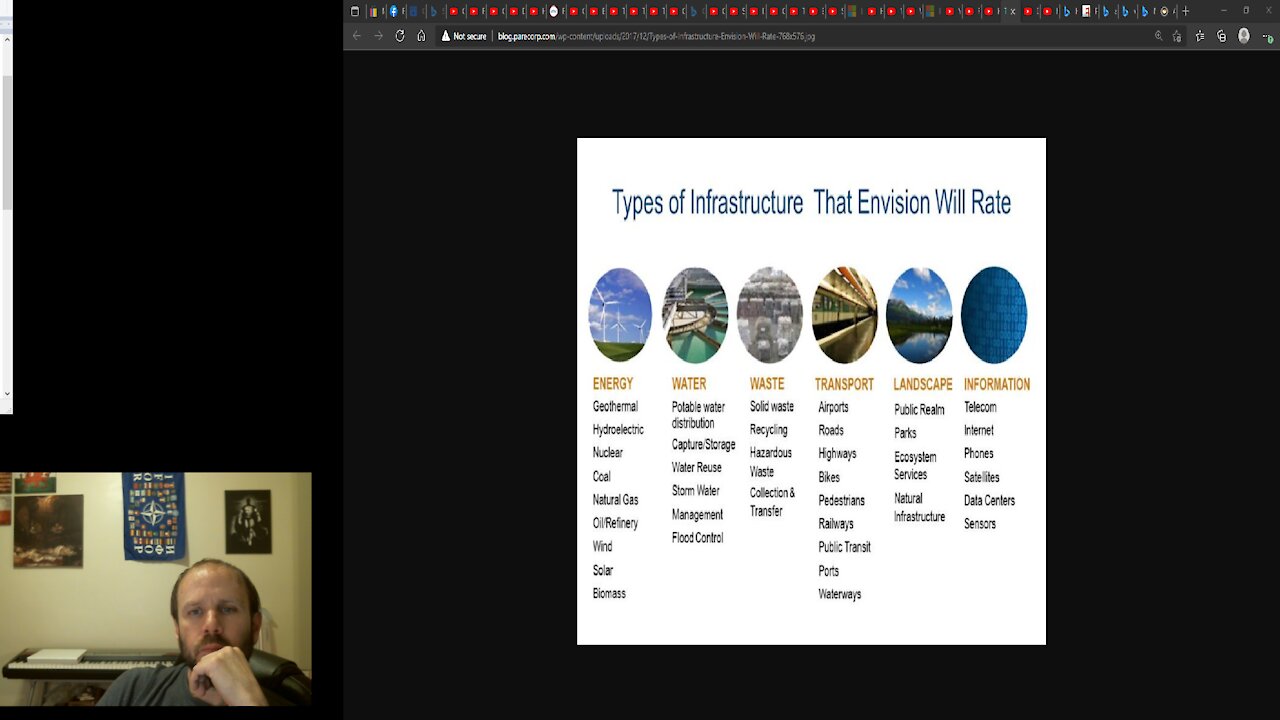Click the 'Nuclear' text

coord(608,453)
